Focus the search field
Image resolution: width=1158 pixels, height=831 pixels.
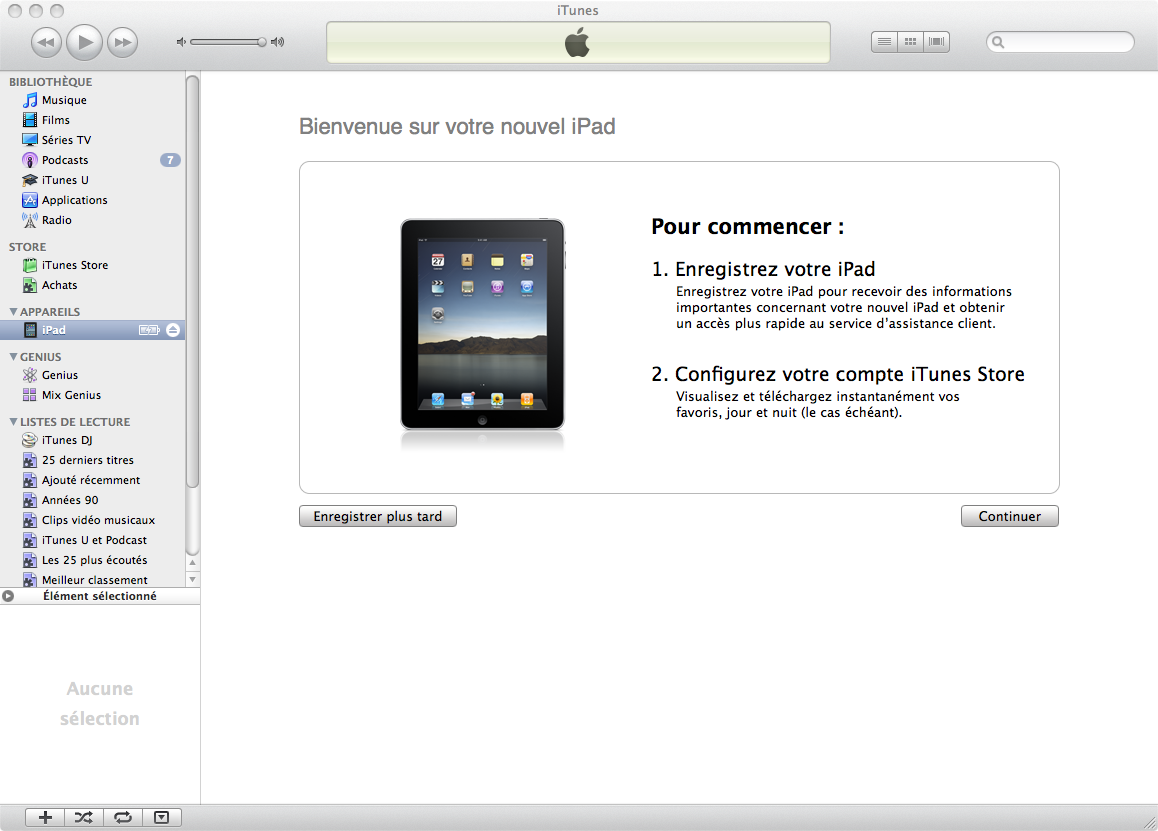pos(1060,42)
